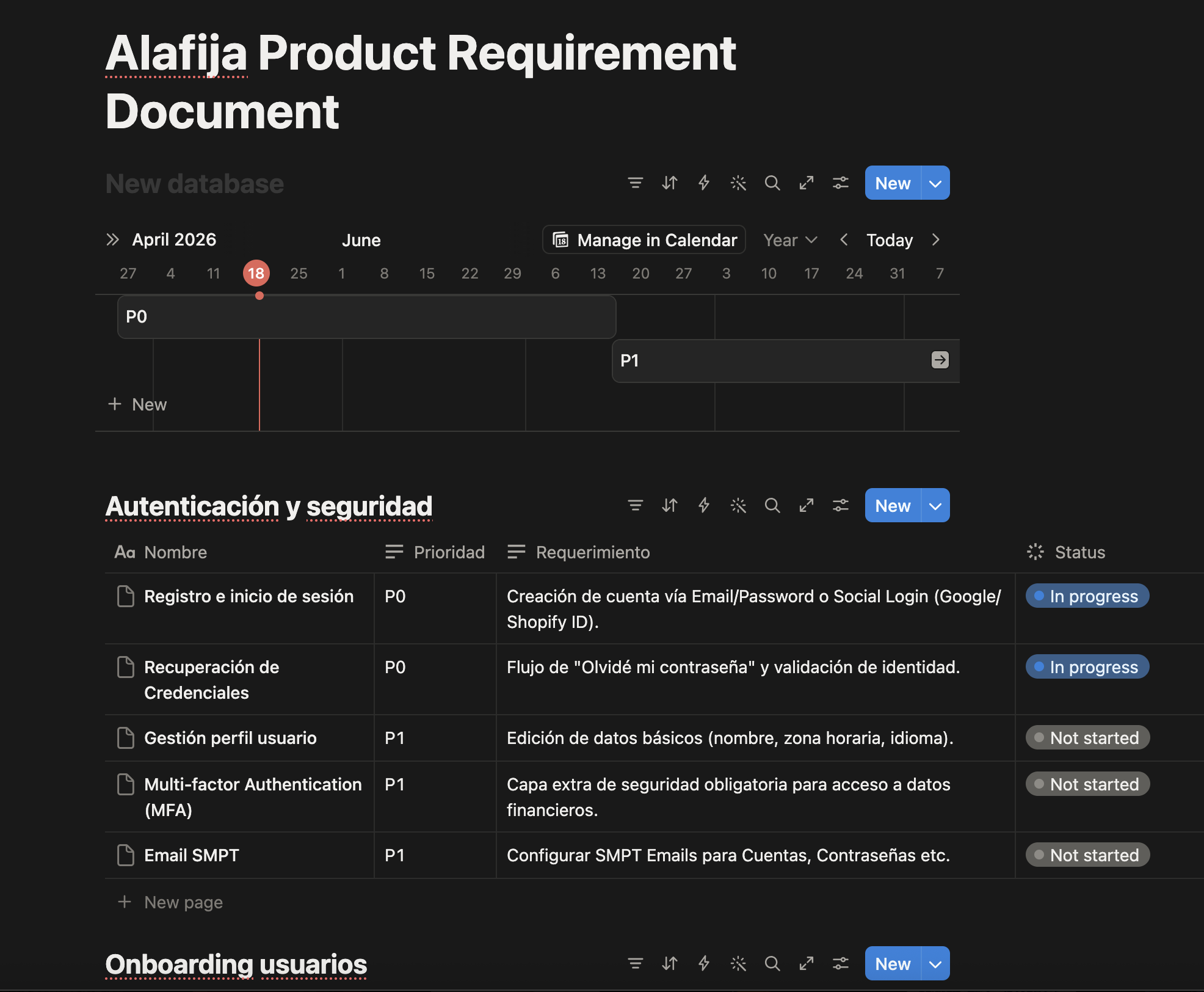Open settings sliders for Autenticación y seguridad
Screen dimensions: 1204x992
pyautogui.click(x=841, y=505)
